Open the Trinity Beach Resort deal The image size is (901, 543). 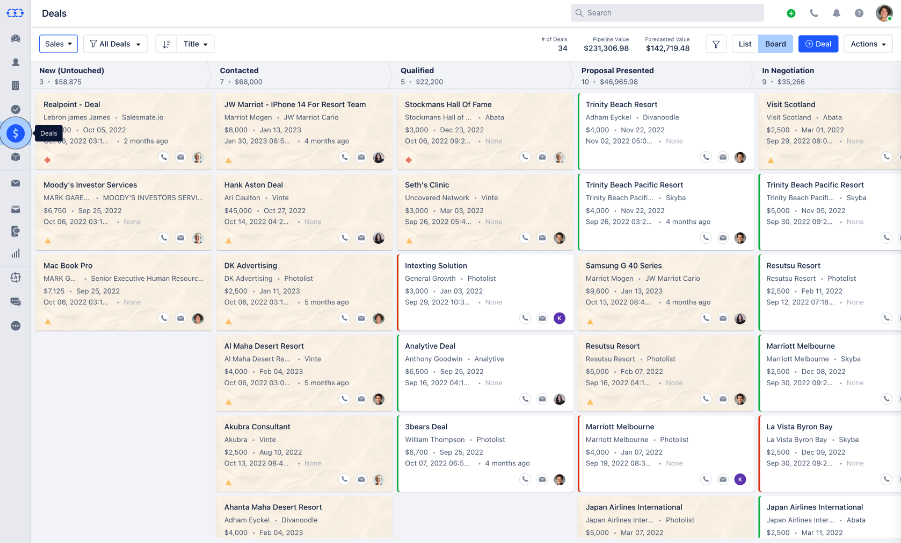[621, 105]
